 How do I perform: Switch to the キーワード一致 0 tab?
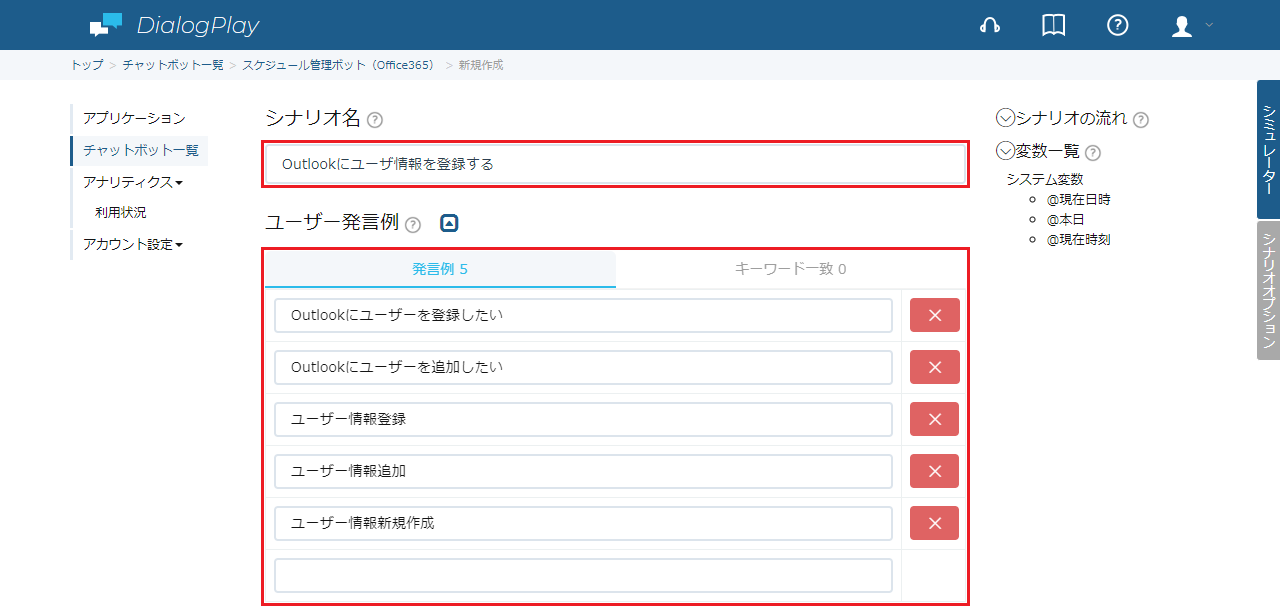pos(790,269)
